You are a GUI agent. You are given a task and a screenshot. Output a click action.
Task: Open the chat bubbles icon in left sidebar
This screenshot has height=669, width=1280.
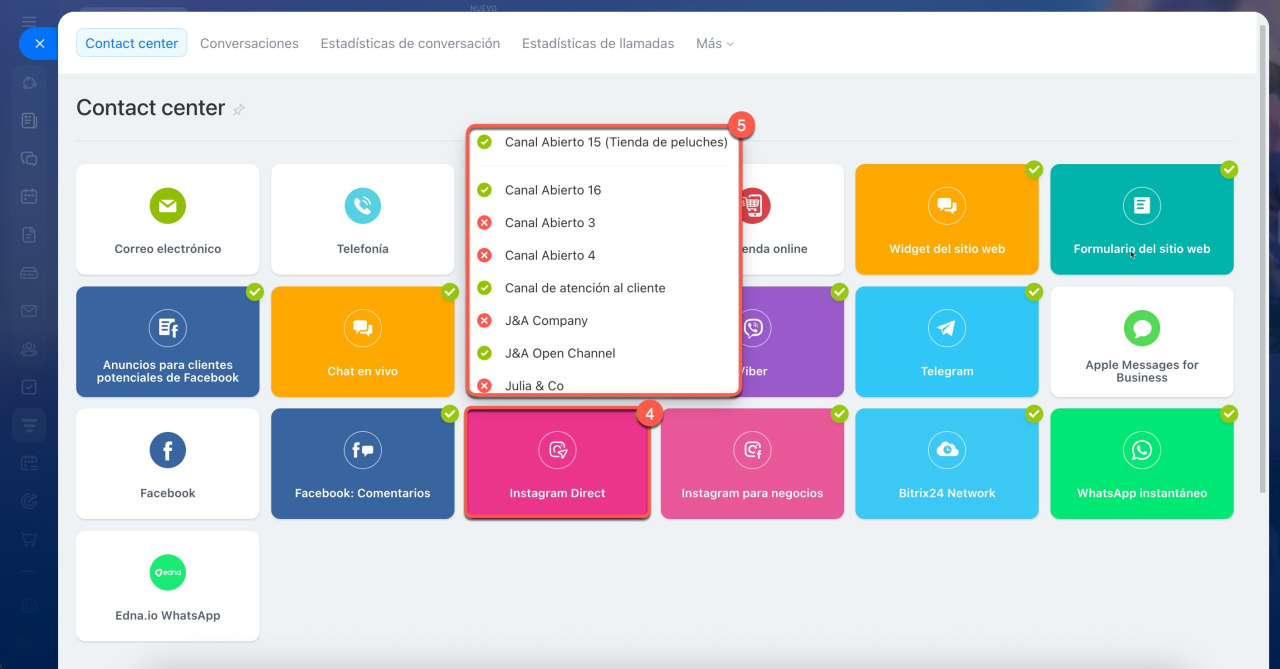pyautogui.click(x=29, y=159)
